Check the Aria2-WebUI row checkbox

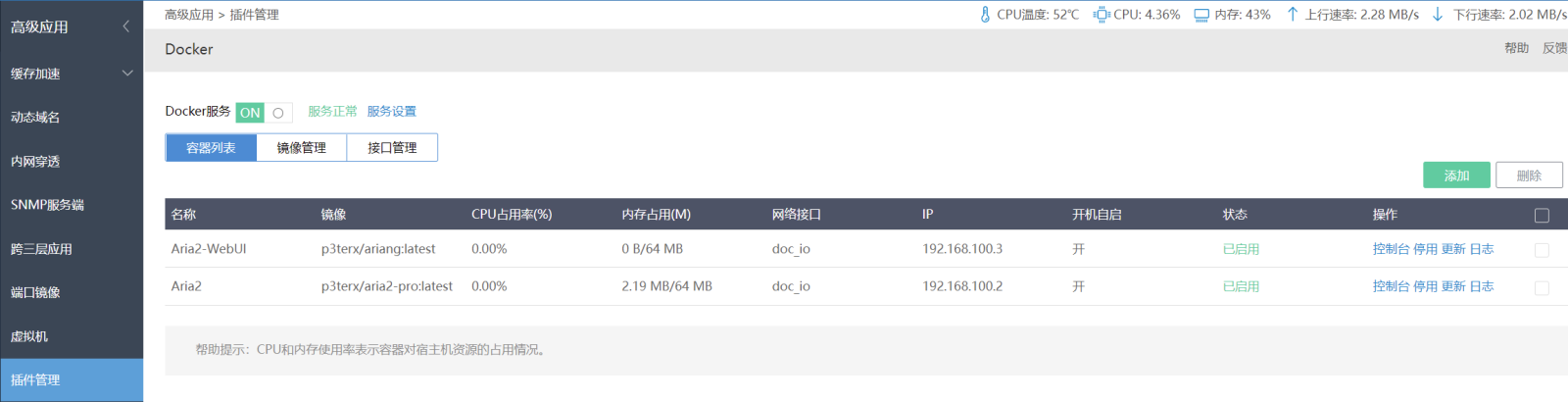pyautogui.click(x=1542, y=250)
